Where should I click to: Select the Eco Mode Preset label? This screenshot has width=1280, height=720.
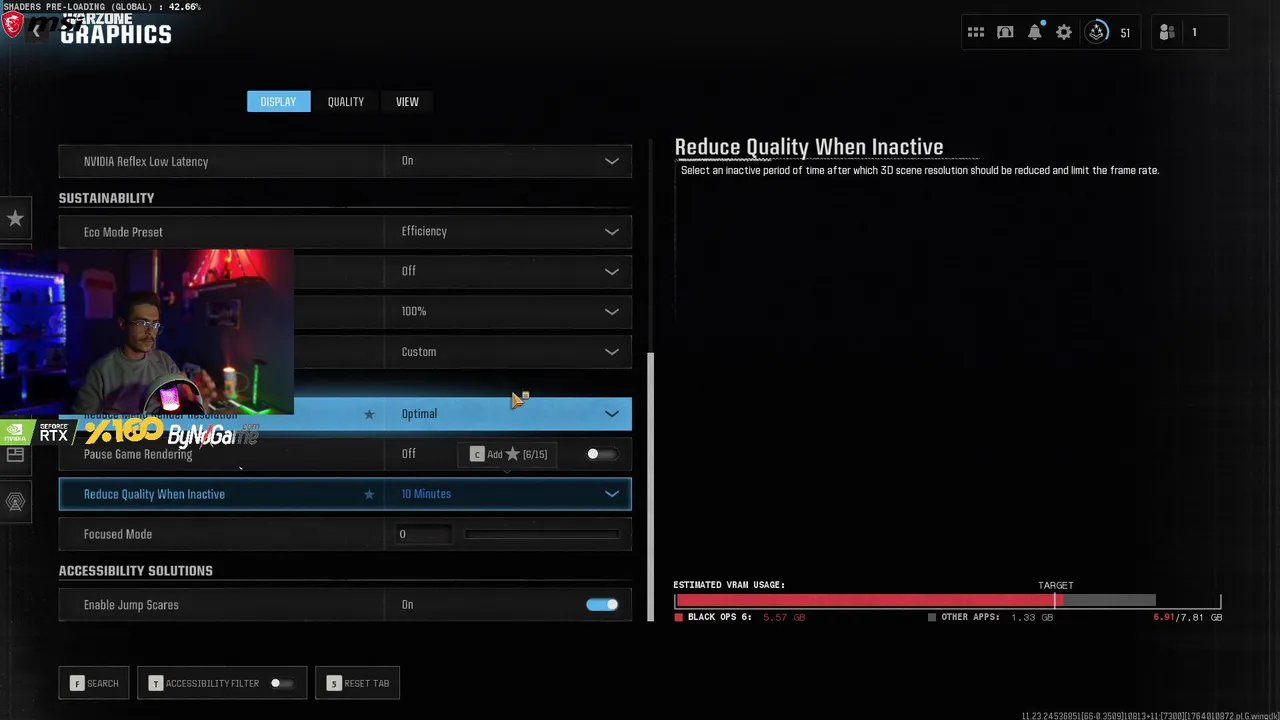click(123, 232)
